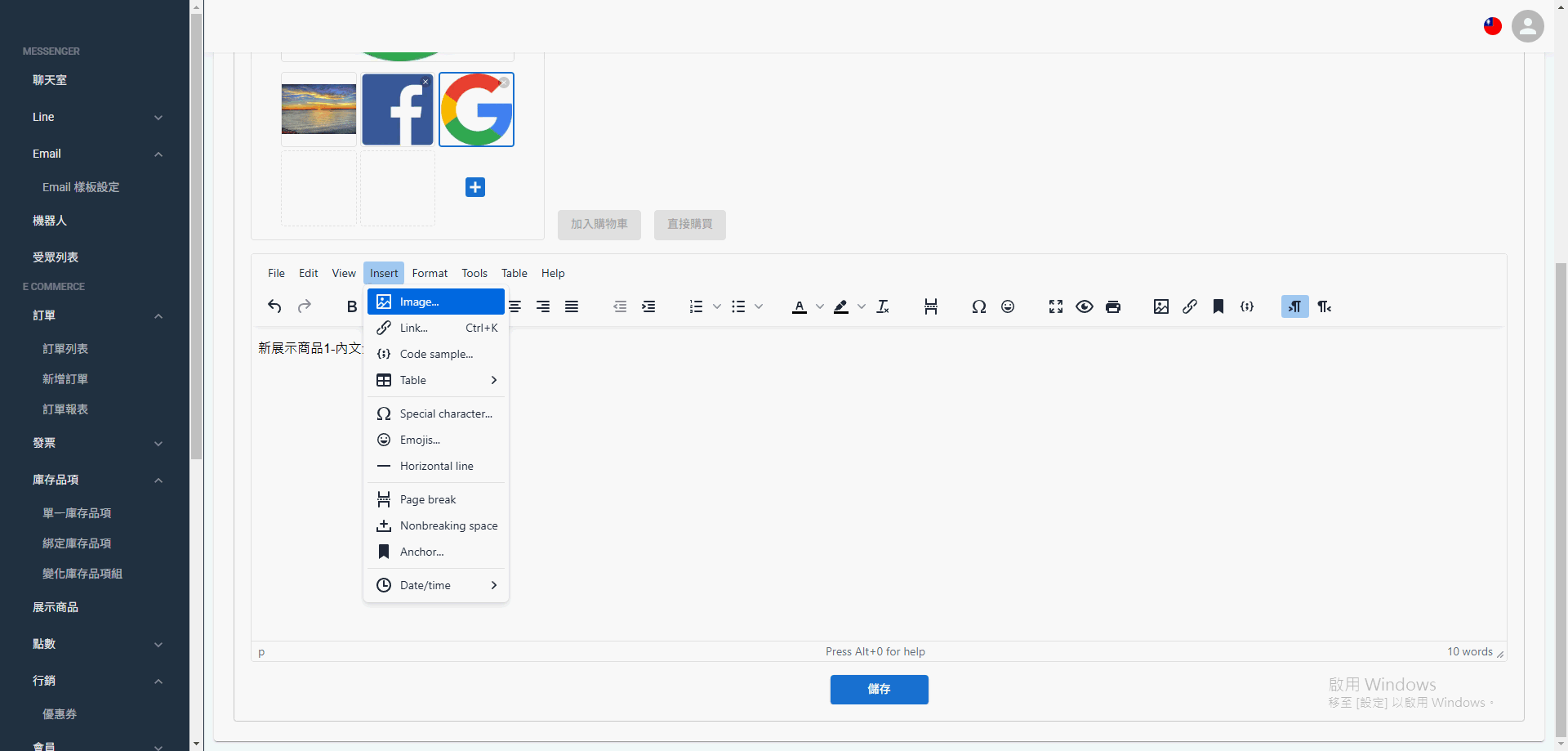
Task: Open the user avatar account menu
Action: point(1528,26)
